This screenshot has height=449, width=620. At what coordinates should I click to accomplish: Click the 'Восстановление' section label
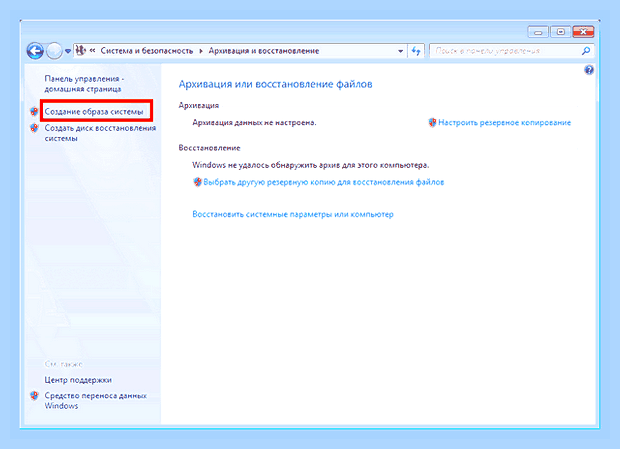point(209,148)
